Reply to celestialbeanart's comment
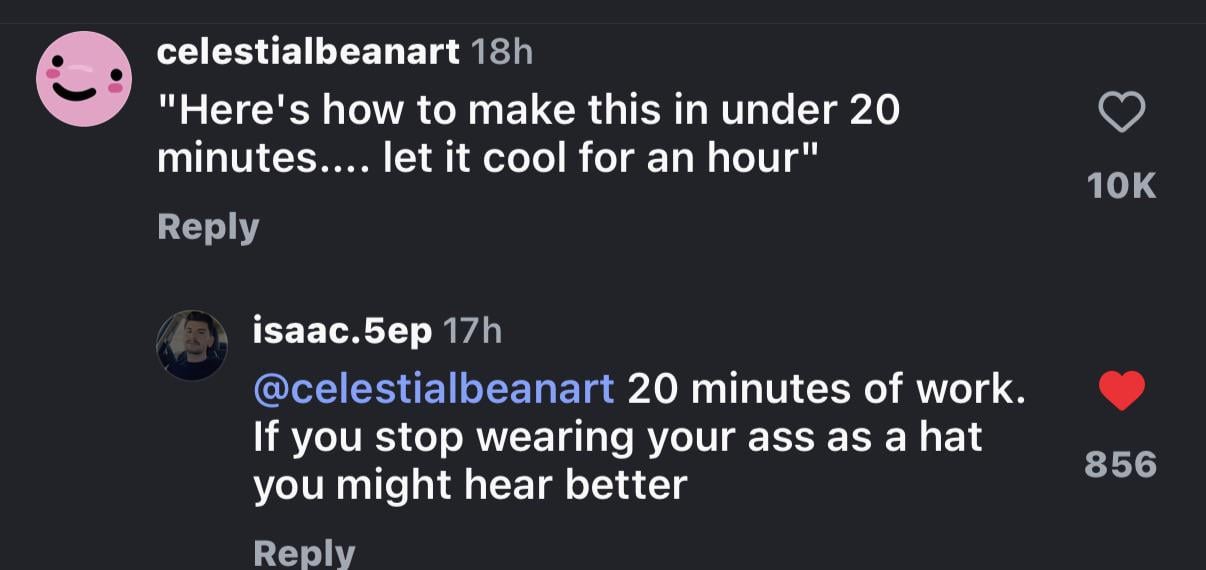The image size is (1206, 570). [x=208, y=227]
